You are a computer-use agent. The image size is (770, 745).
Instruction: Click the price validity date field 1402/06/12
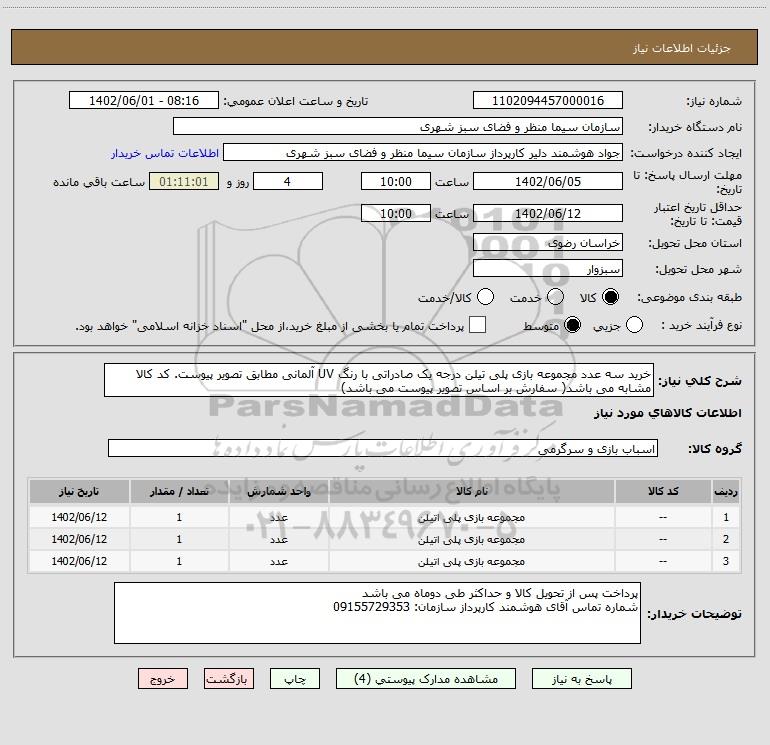click(547, 213)
